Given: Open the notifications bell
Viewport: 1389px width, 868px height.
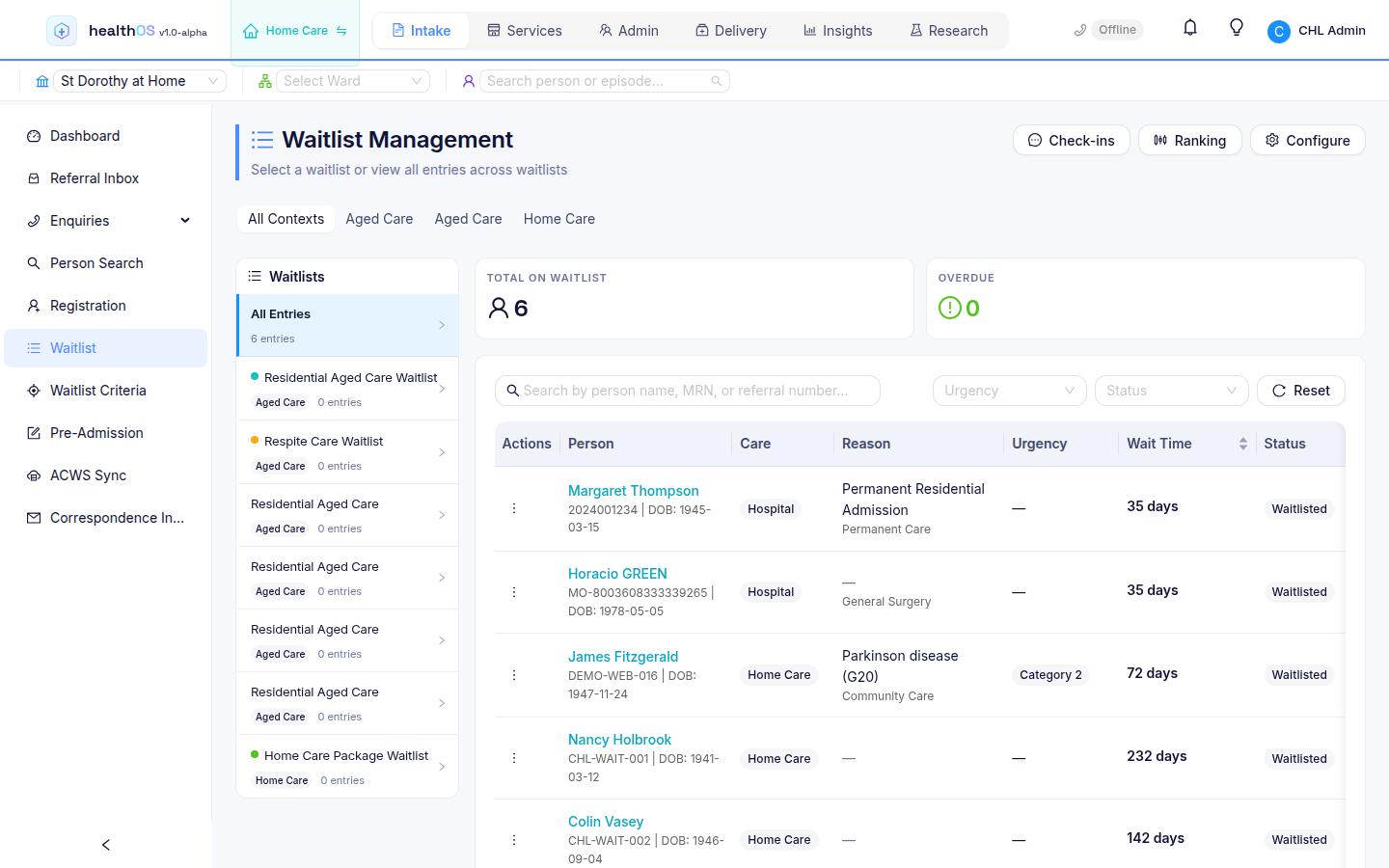Looking at the screenshot, I should pyautogui.click(x=1190, y=28).
